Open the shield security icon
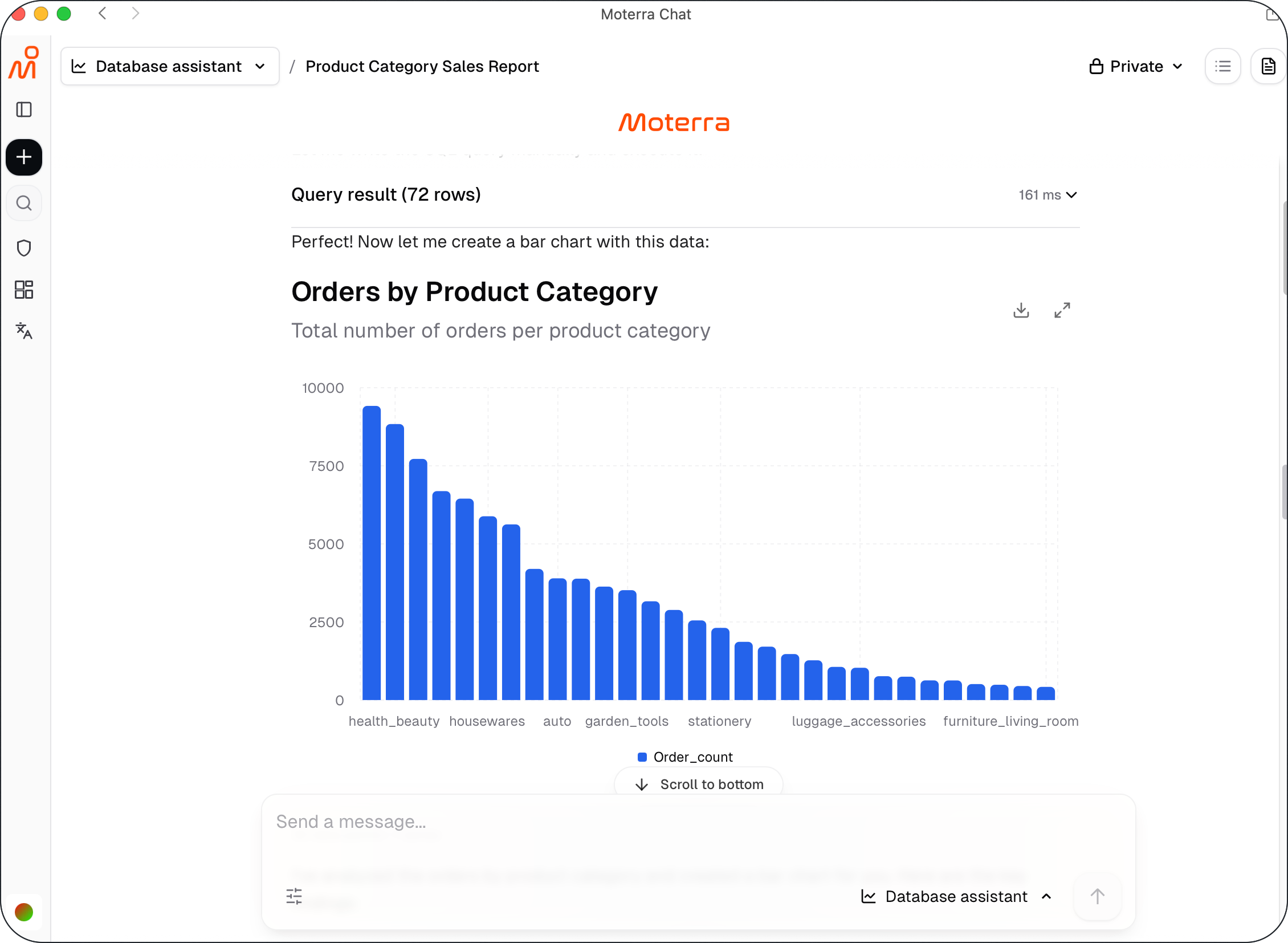Image resolution: width=1288 pixels, height=943 pixels. coord(24,249)
